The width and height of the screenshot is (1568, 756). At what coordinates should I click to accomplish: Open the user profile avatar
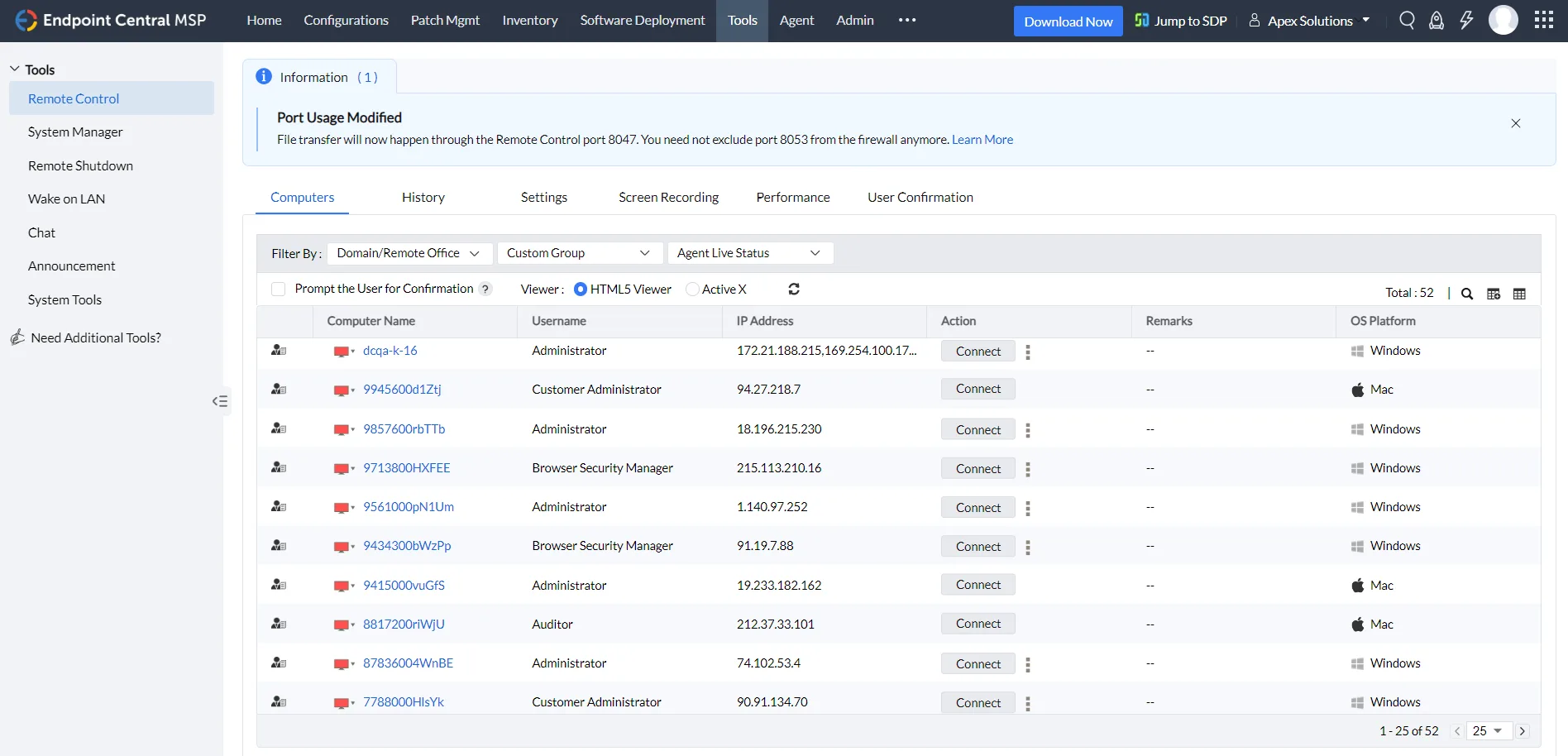1503,20
